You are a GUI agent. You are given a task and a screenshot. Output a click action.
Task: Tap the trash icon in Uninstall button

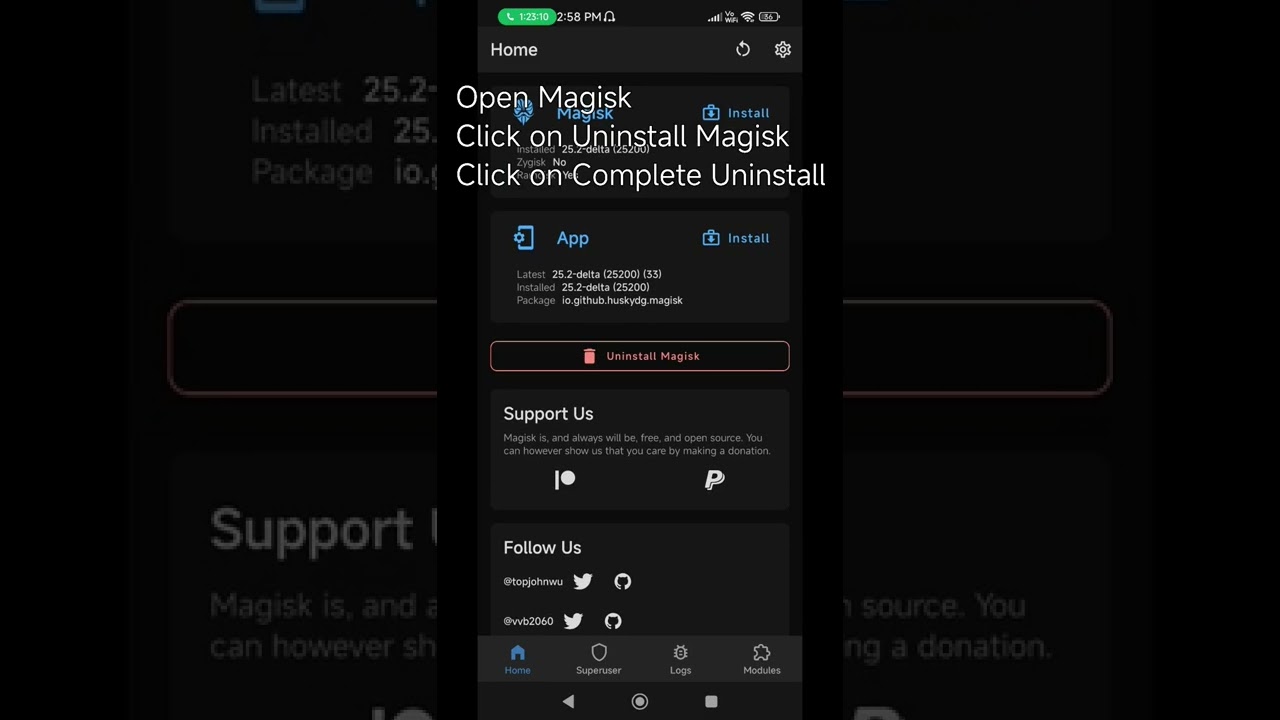[589, 356]
